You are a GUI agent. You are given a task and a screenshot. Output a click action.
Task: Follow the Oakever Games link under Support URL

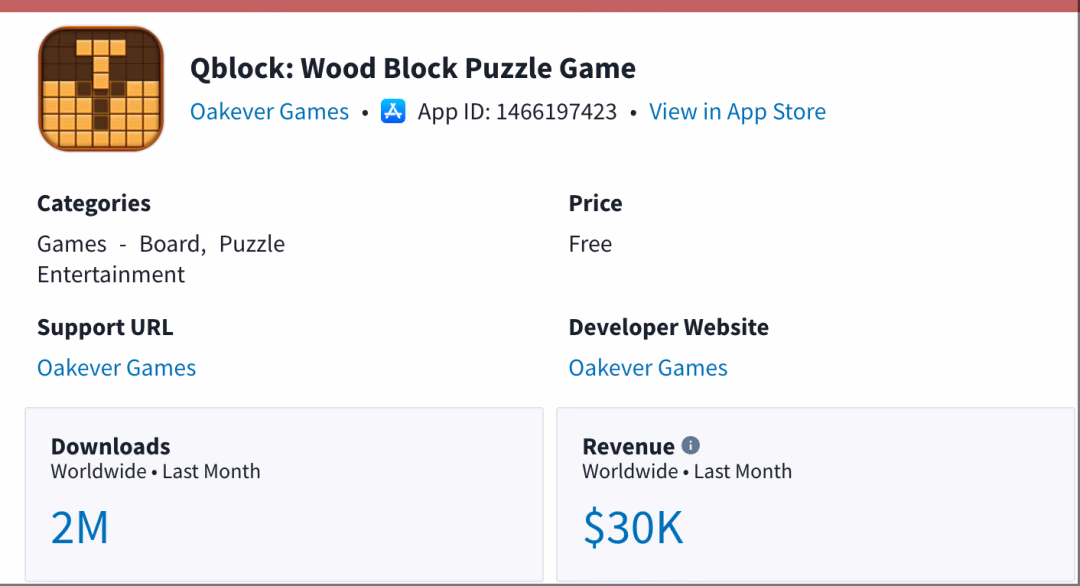pyautogui.click(x=116, y=367)
